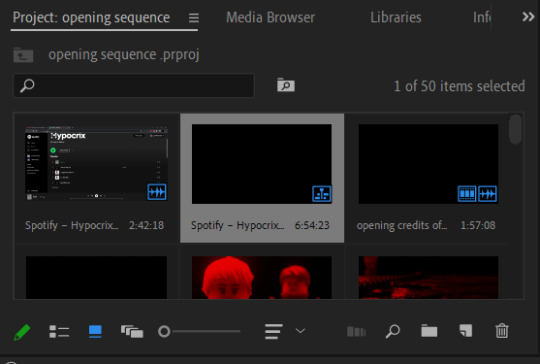Click audio waveform badge on 2:42:18 clip

pyautogui.click(x=157, y=192)
